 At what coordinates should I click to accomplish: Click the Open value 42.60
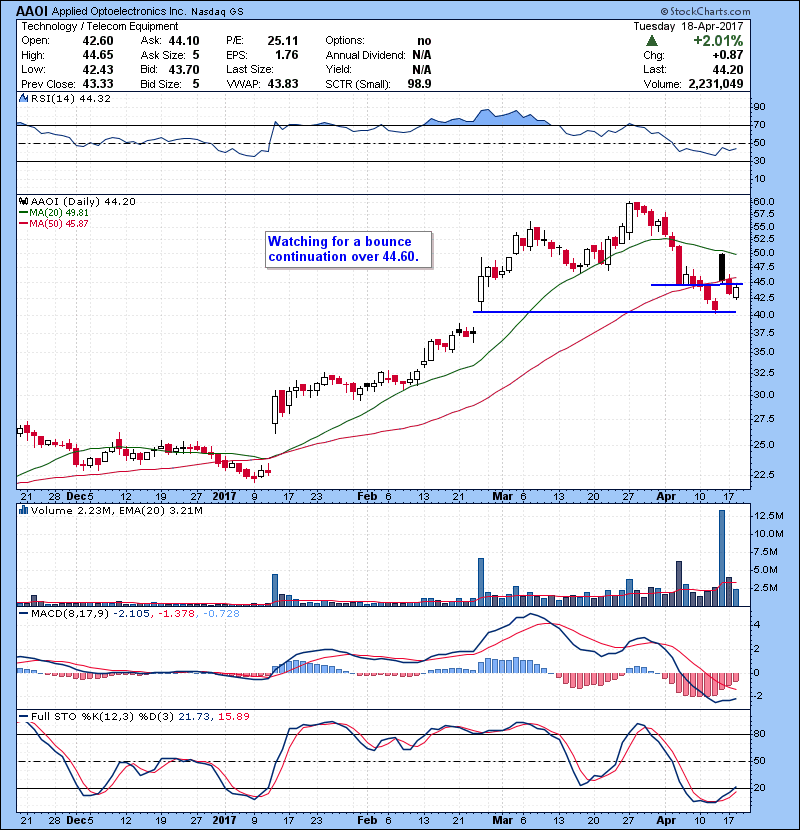pyautogui.click(x=98, y=41)
